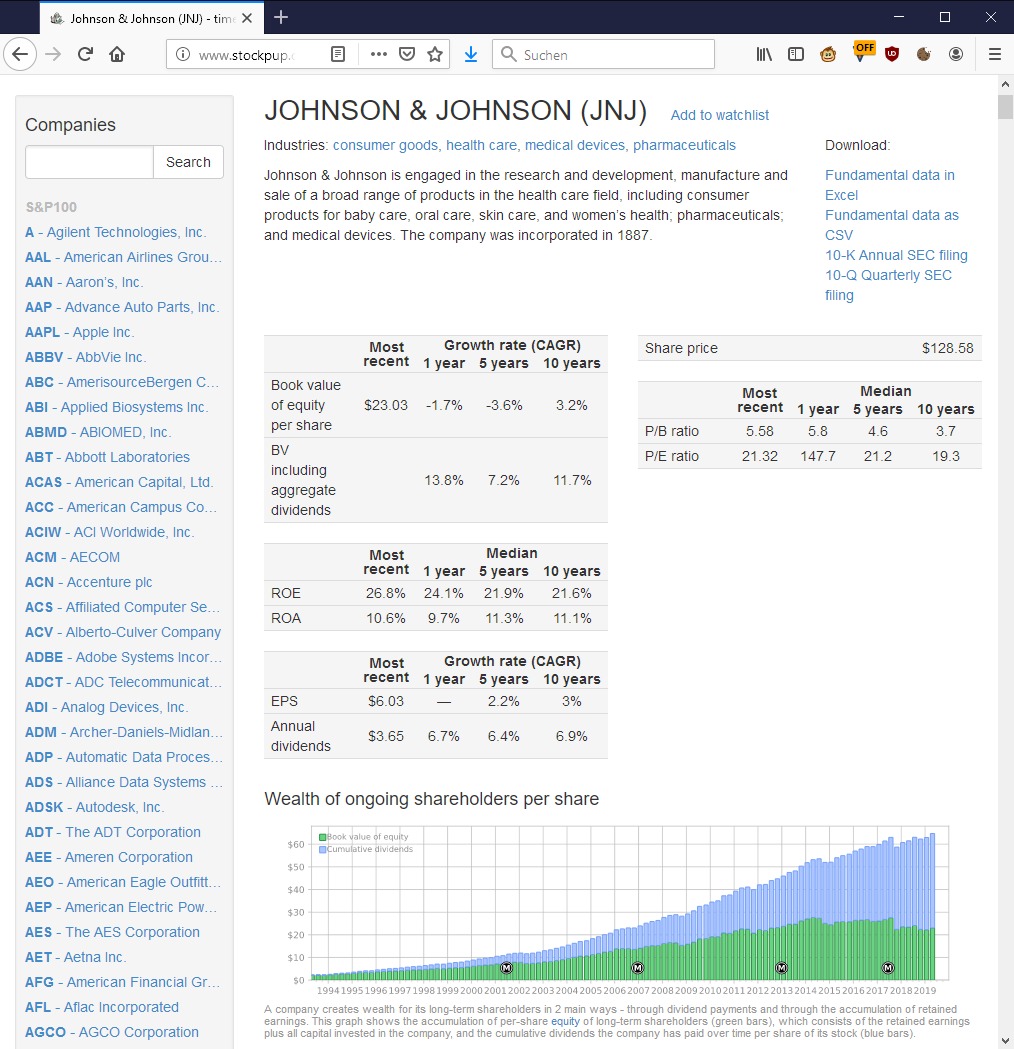Screen dimensions: 1014x1049
Task: Open the Firefox hamburger menu
Action: click(x=994, y=55)
